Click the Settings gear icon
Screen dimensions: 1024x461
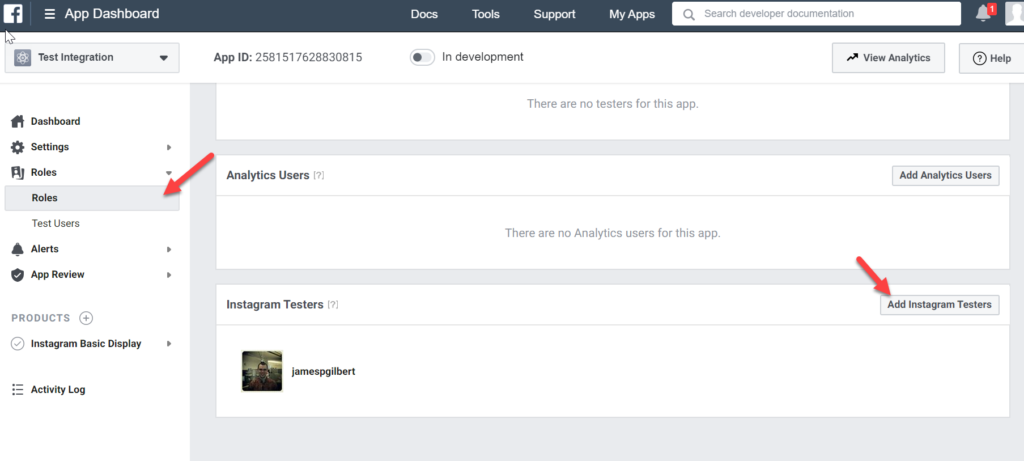(x=17, y=147)
